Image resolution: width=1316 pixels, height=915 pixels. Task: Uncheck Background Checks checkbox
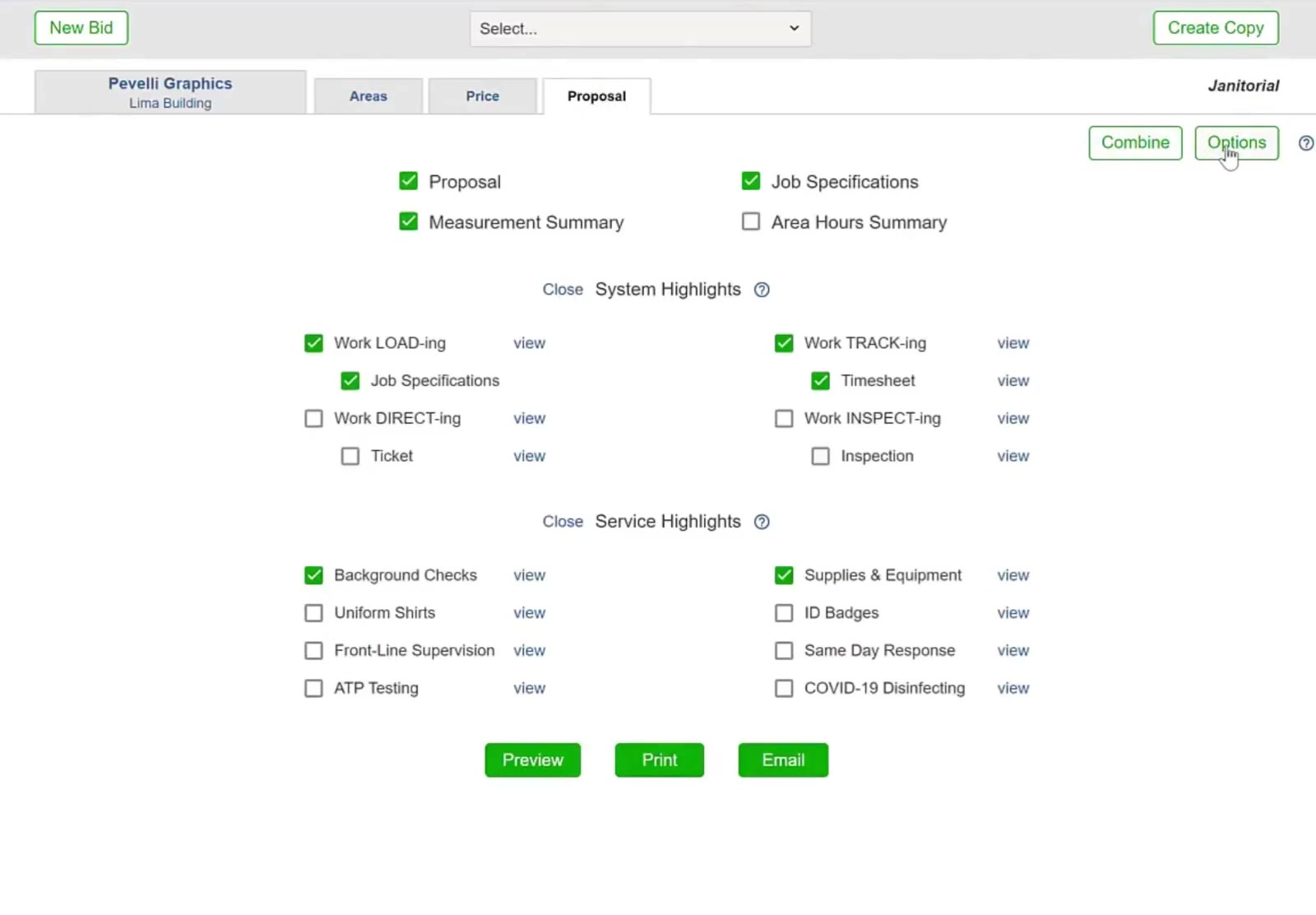[x=313, y=575]
